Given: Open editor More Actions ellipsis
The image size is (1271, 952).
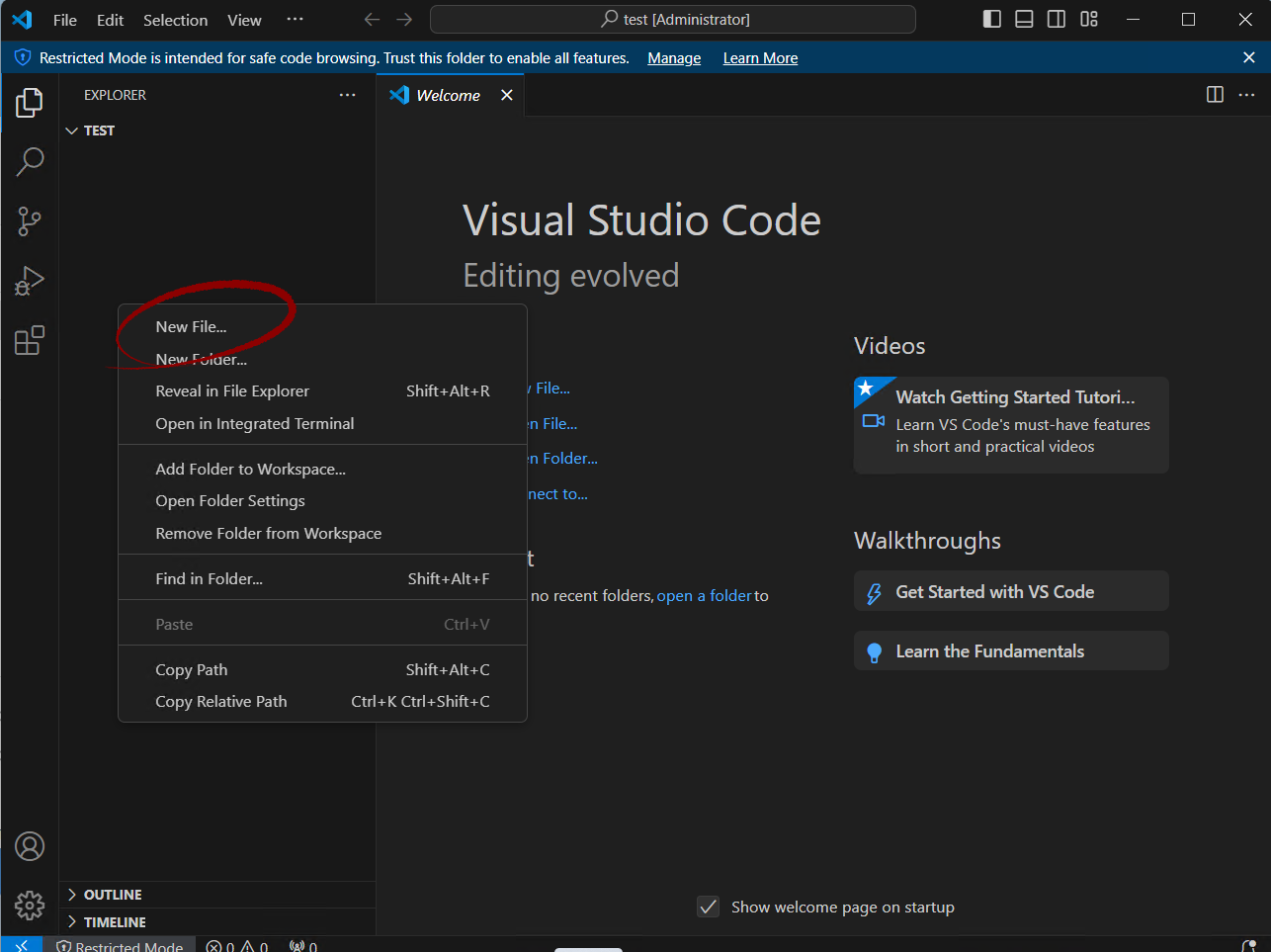Looking at the screenshot, I should (x=1247, y=95).
